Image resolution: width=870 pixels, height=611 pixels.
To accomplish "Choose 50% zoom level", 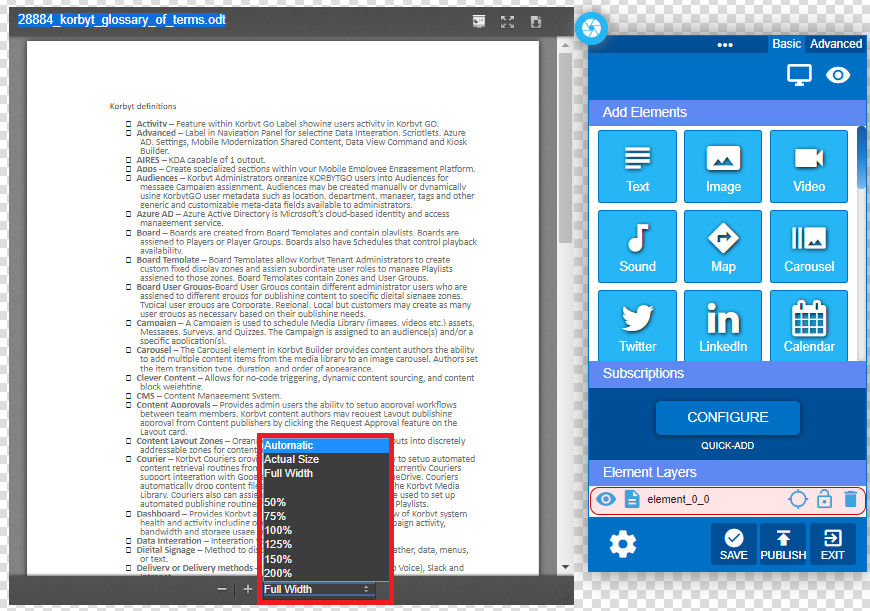I will [326, 502].
